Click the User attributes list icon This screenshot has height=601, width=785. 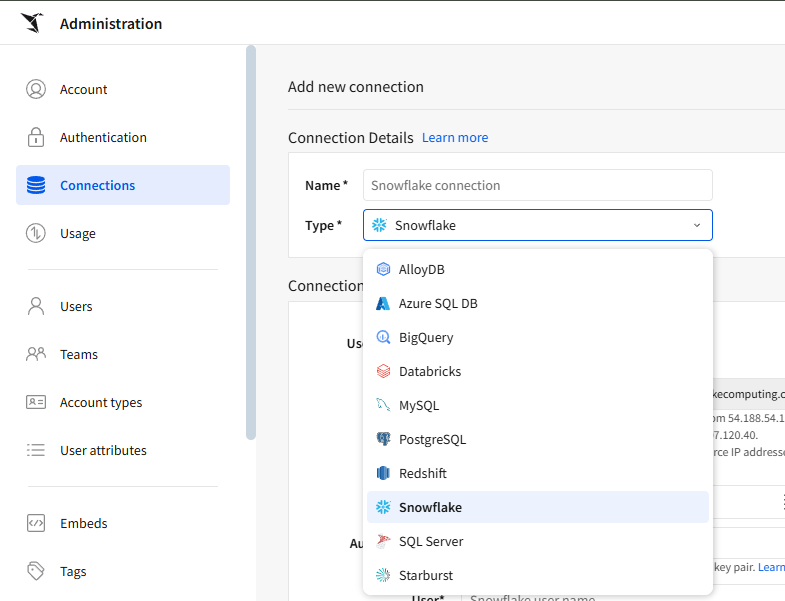[x=36, y=450]
